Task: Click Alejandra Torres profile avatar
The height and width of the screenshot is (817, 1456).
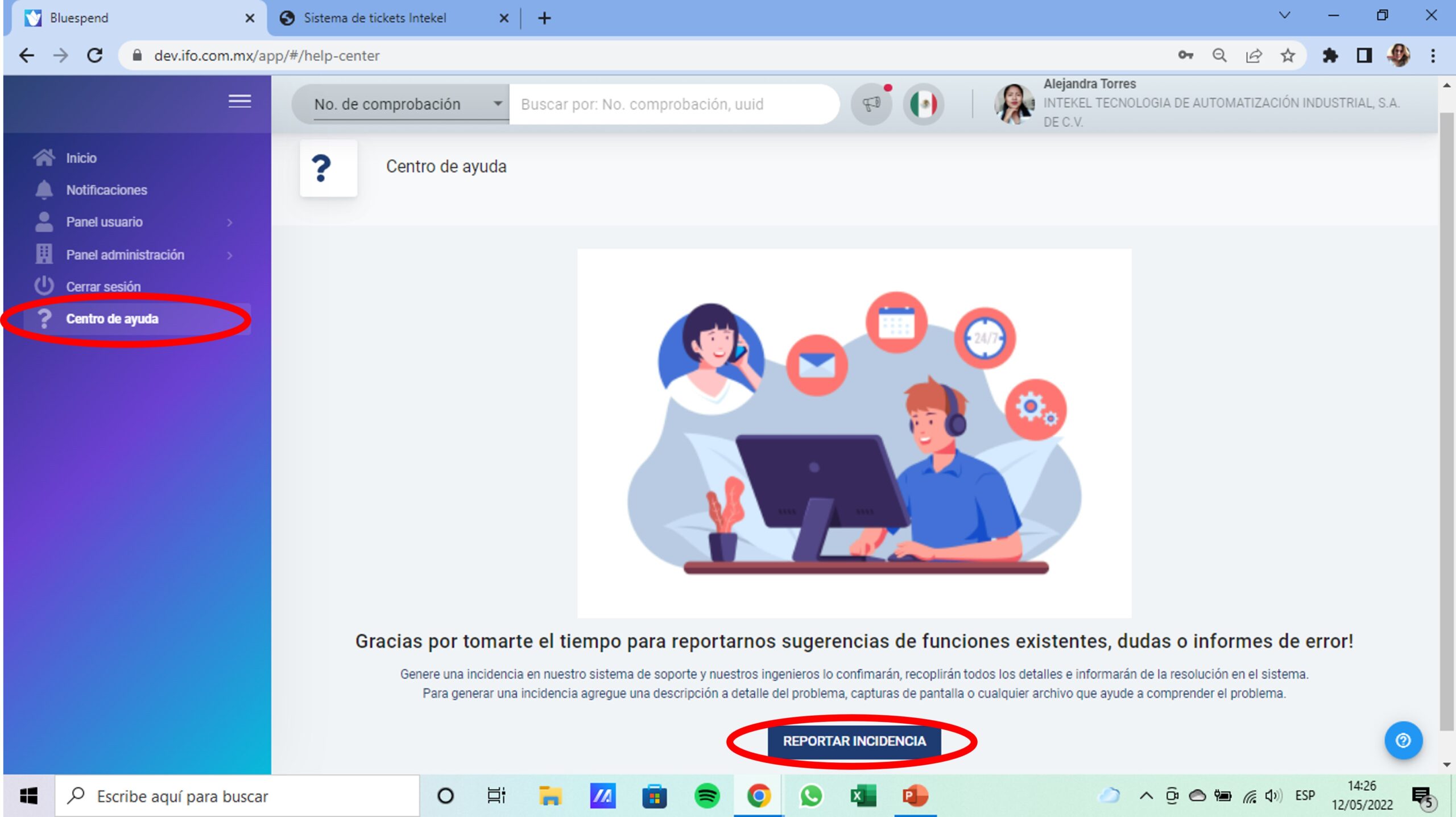Action: pyautogui.click(x=1014, y=104)
